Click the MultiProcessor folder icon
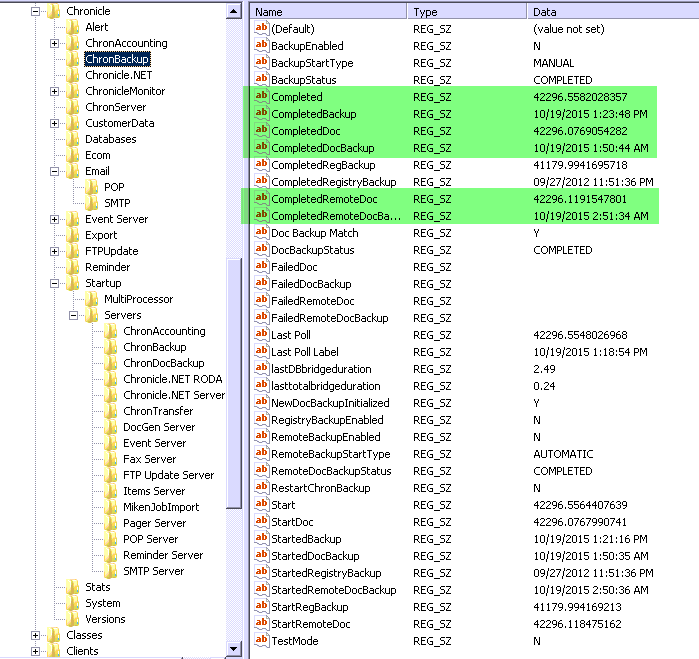The width and height of the screenshot is (699, 659). (x=92, y=299)
